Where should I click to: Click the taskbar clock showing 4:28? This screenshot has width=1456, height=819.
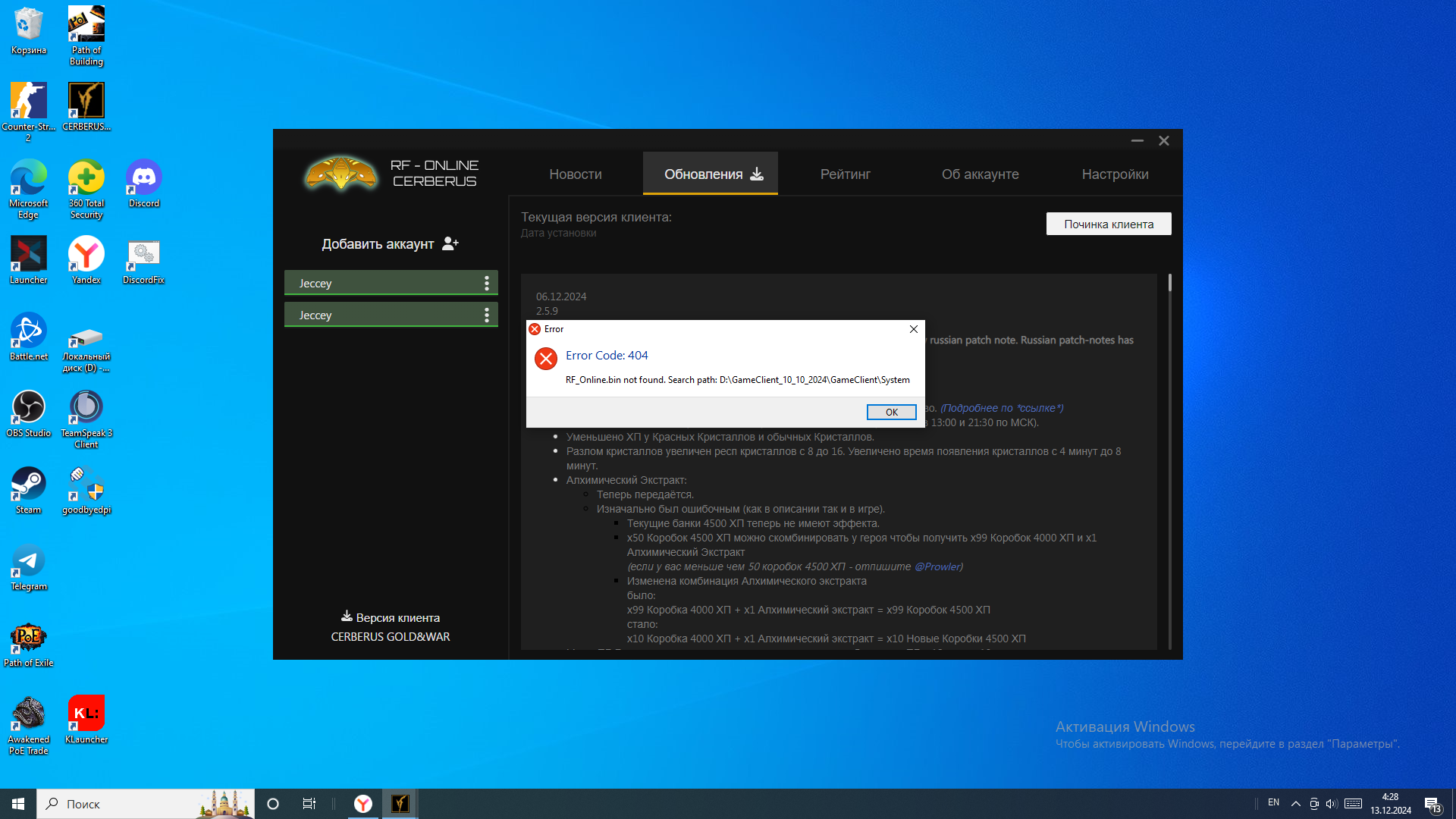click(x=1390, y=804)
